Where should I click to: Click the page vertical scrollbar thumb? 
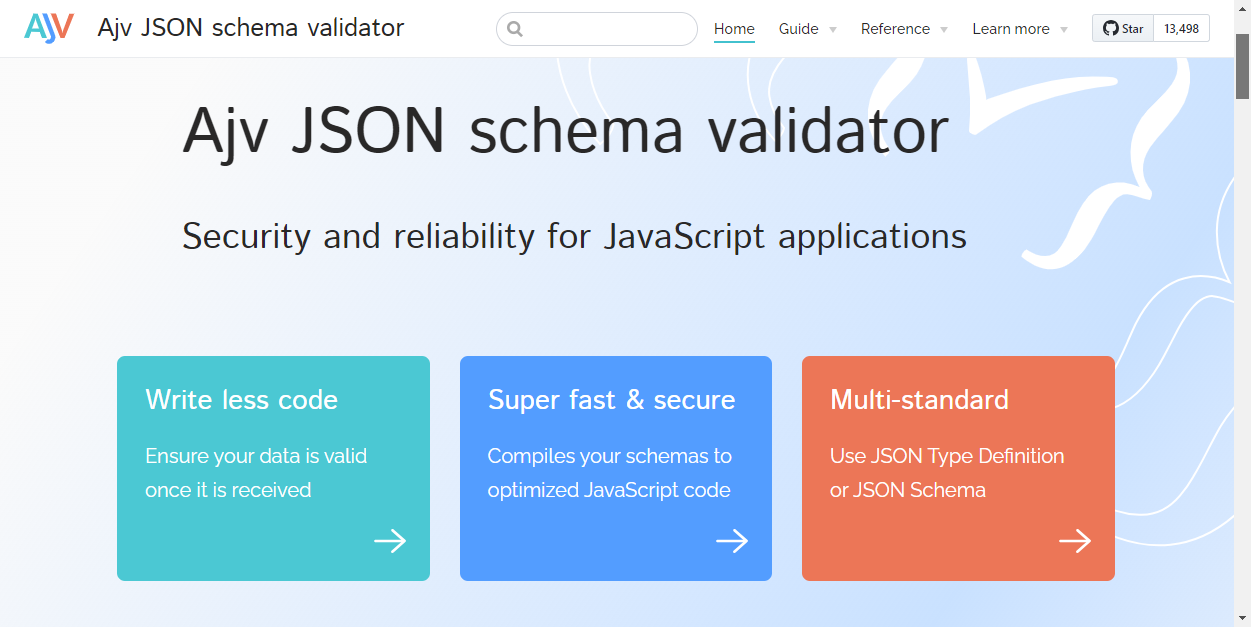click(1242, 66)
